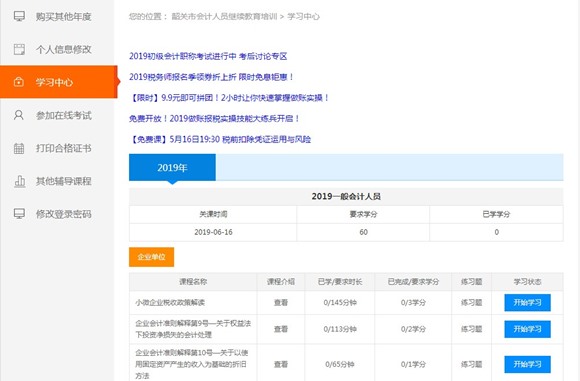This screenshot has width=580, height=381.
Task: Click the 0/65分钟 duration cell
Action: coord(340,364)
